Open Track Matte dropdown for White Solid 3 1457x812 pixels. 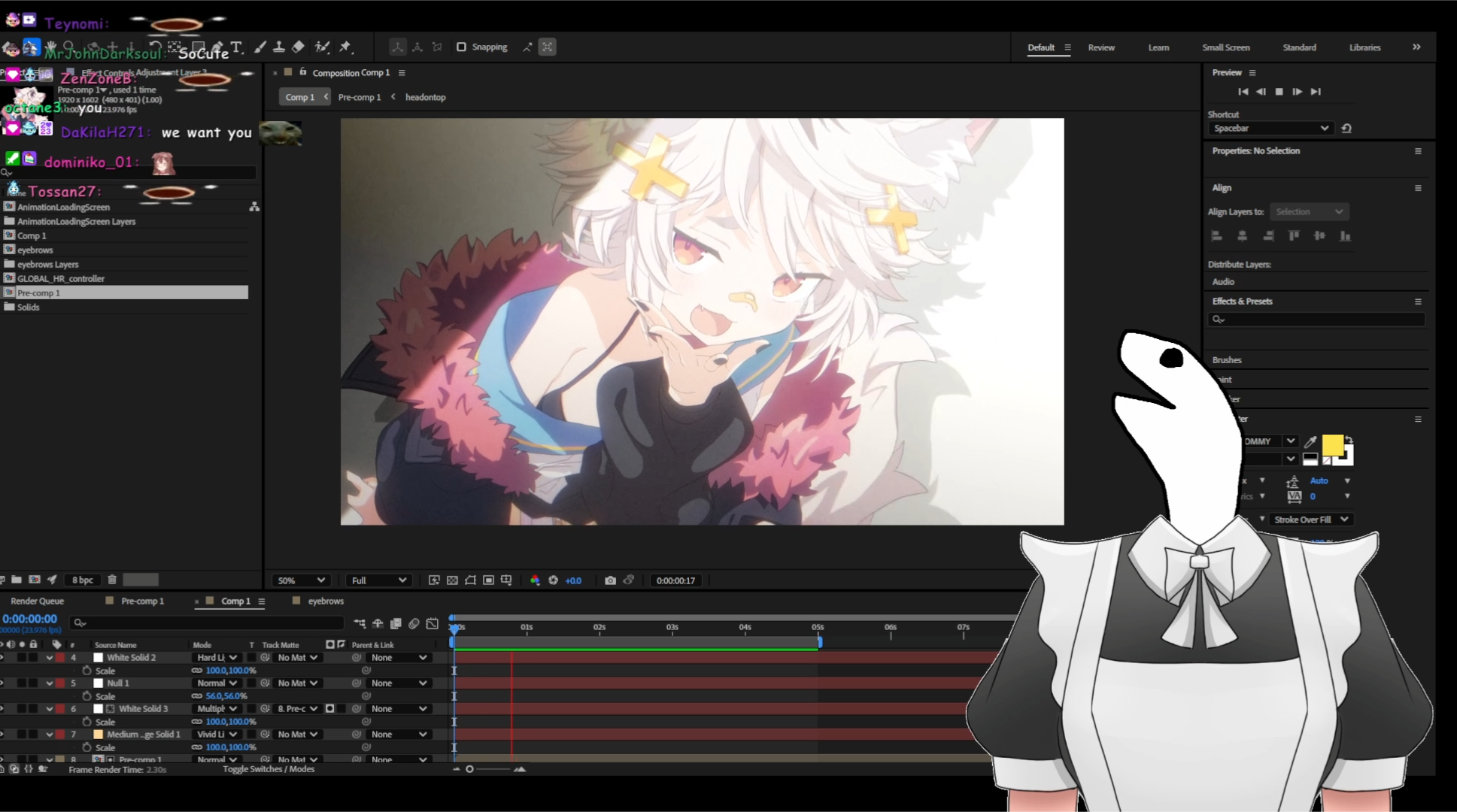coord(297,709)
